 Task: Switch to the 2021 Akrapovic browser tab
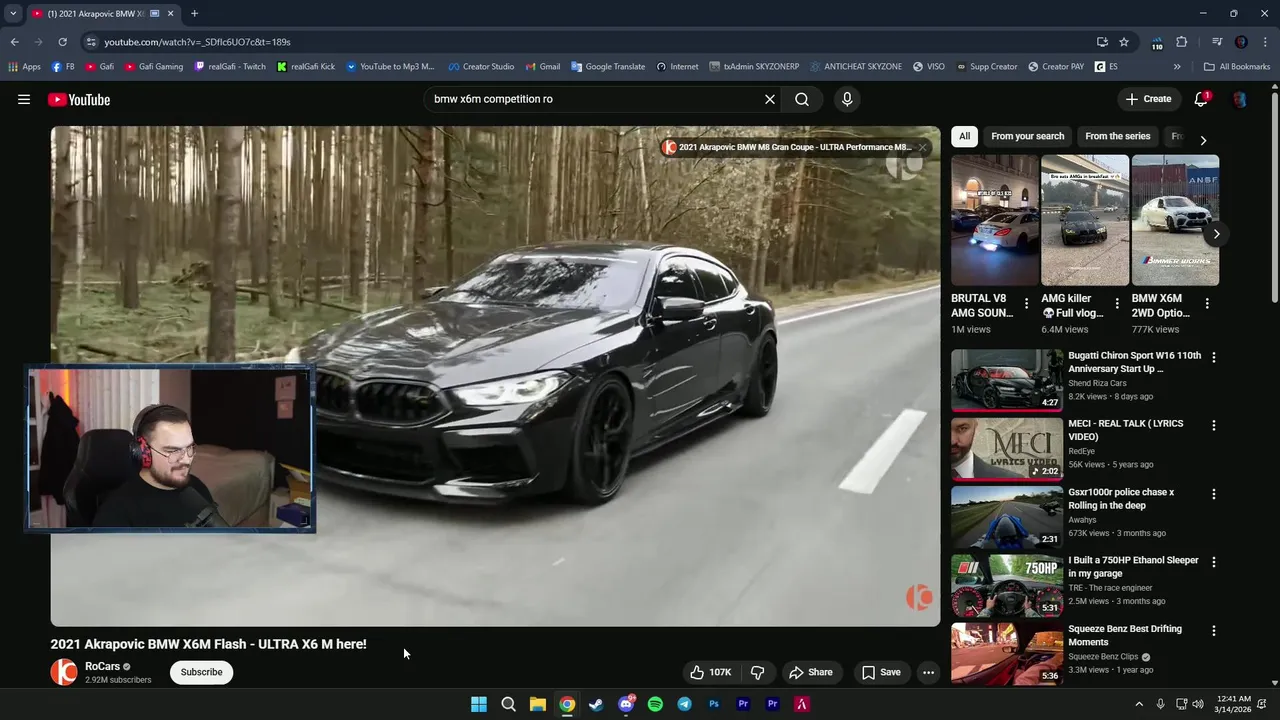point(95,14)
